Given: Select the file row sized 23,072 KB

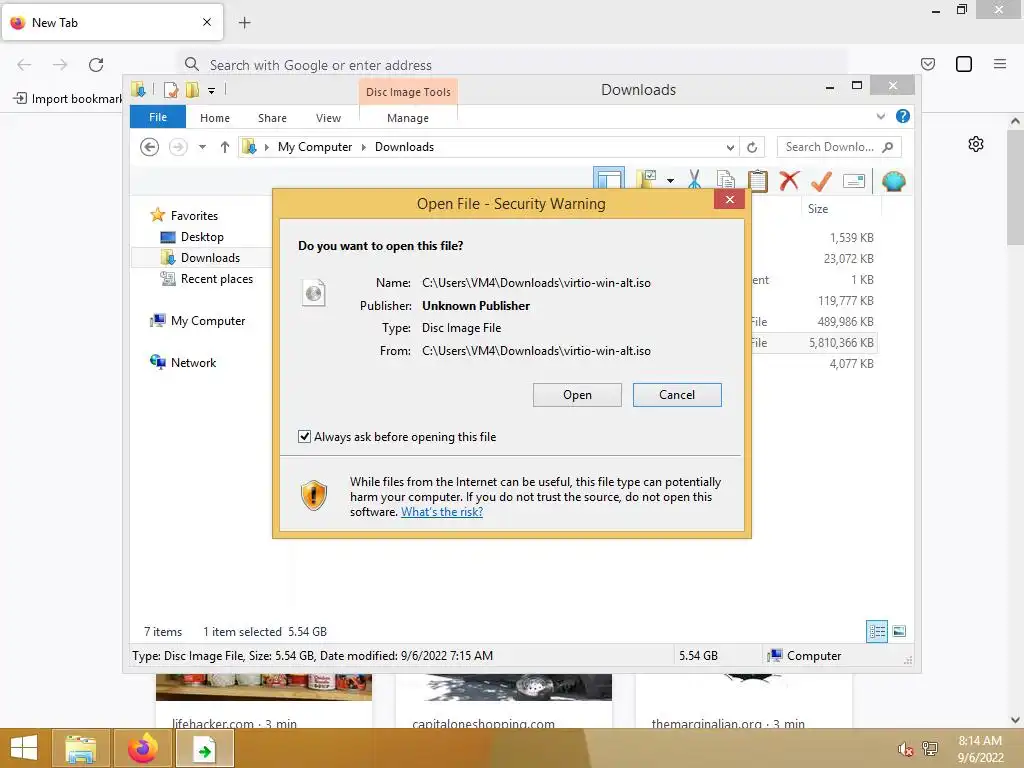Looking at the screenshot, I should tap(813, 259).
